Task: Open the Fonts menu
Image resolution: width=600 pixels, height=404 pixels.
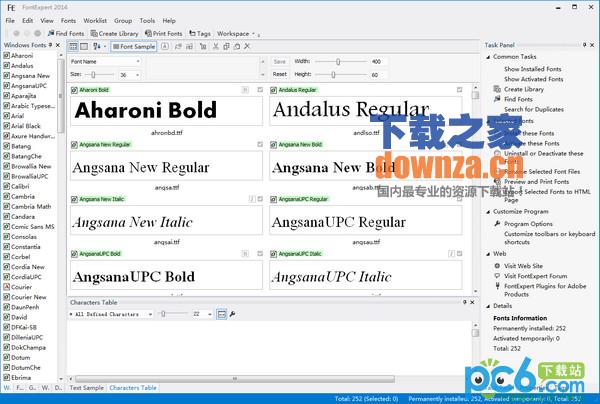Action: 68,21
